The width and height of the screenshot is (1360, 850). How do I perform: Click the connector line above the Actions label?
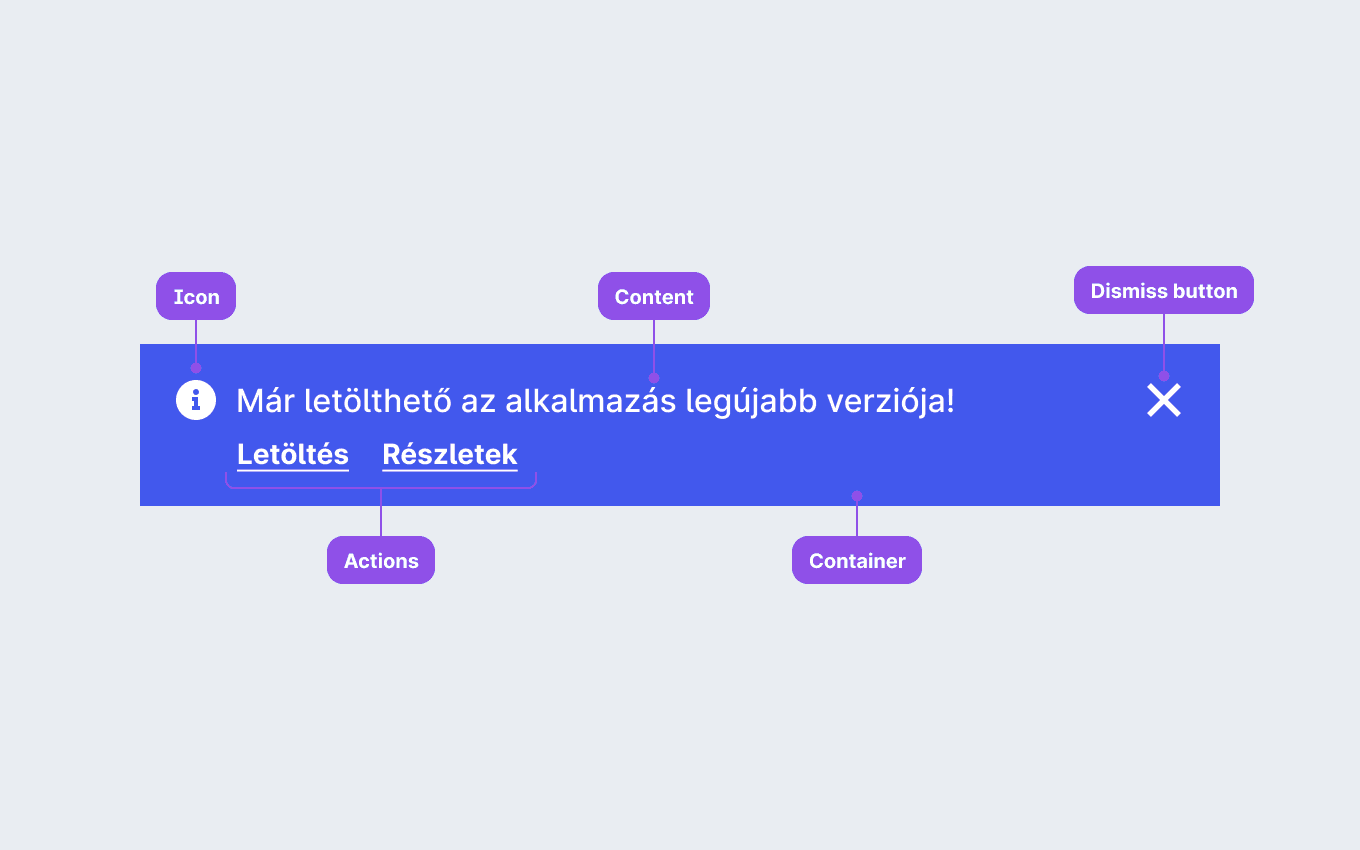coord(381,512)
